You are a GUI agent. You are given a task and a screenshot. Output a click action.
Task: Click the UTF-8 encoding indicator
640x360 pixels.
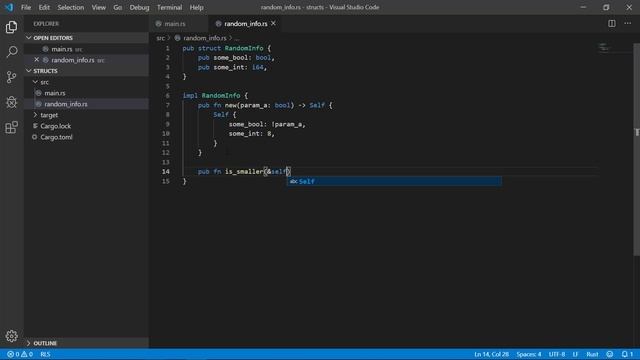click(557, 354)
